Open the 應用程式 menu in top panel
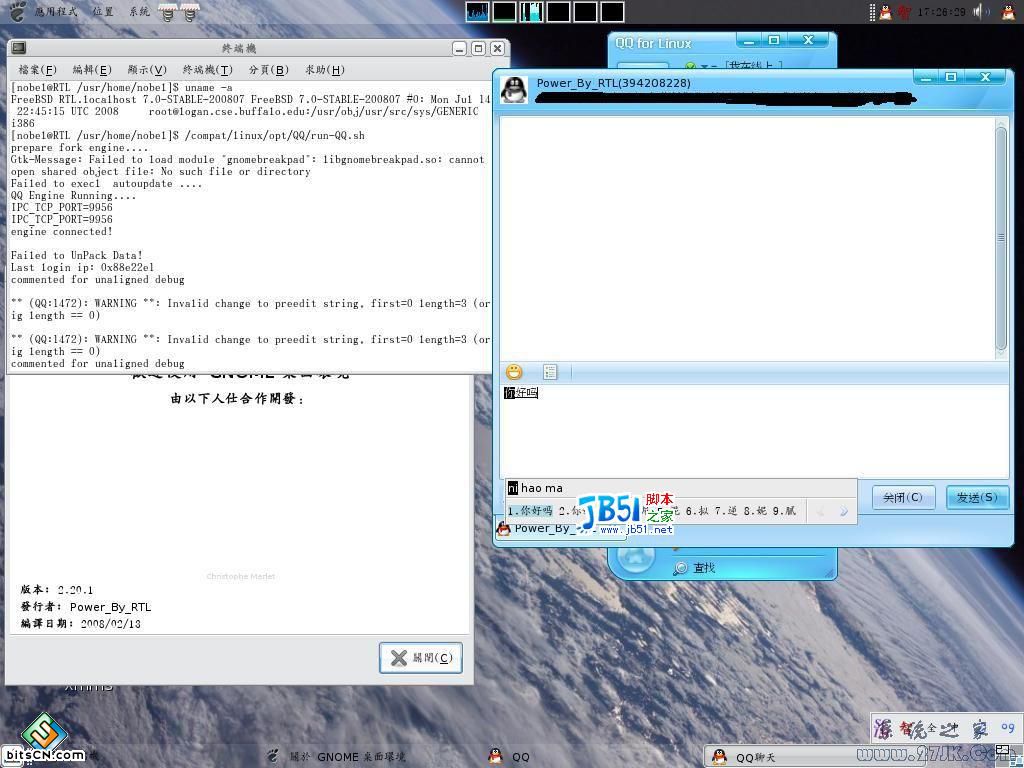1024x768 pixels. [x=56, y=12]
